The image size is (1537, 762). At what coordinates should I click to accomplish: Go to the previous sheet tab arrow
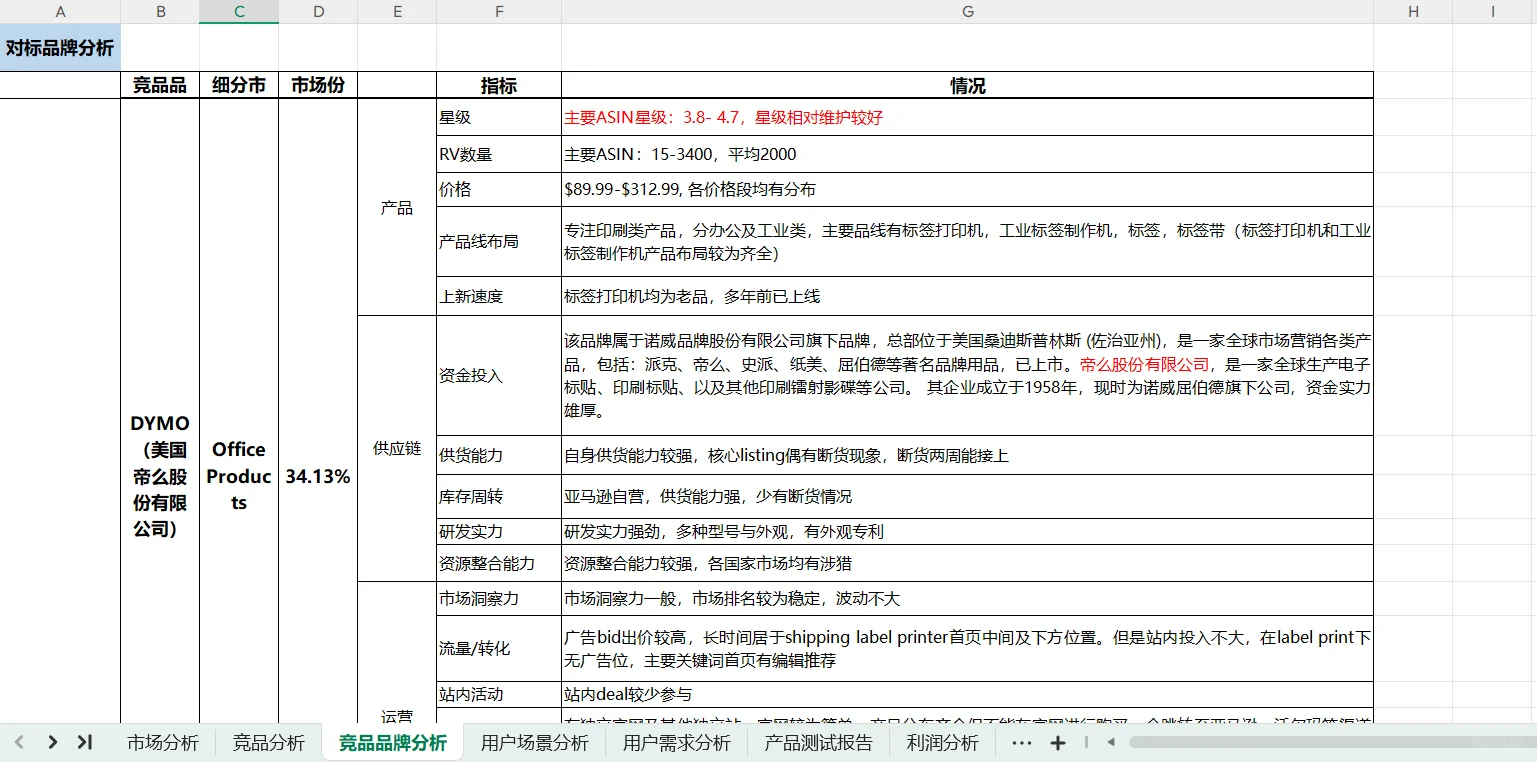(19, 743)
